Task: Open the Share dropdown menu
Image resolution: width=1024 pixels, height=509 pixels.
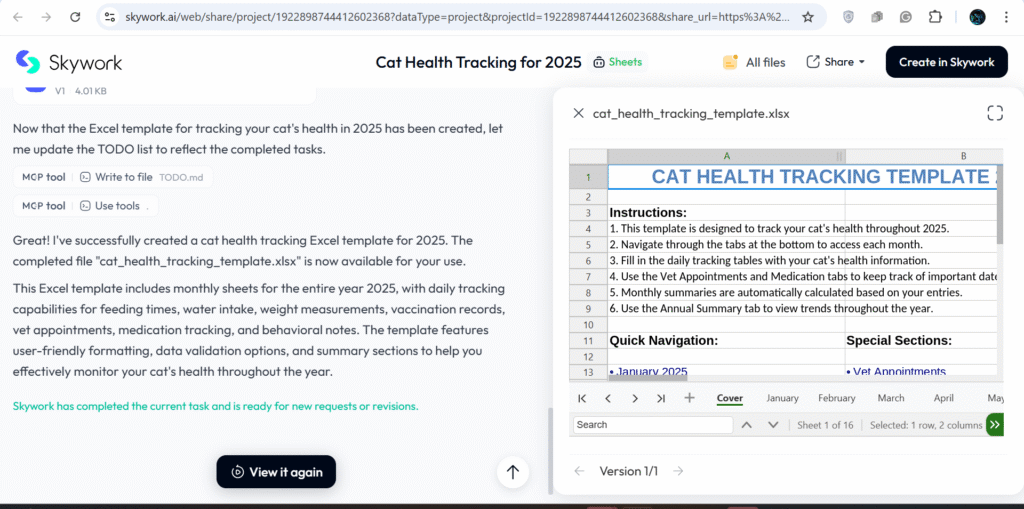Action: [x=836, y=62]
